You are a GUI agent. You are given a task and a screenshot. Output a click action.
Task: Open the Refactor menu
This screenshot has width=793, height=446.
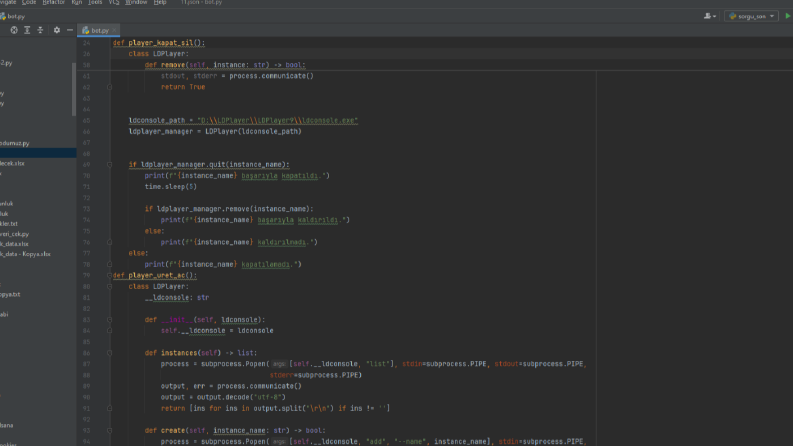coord(53,3)
